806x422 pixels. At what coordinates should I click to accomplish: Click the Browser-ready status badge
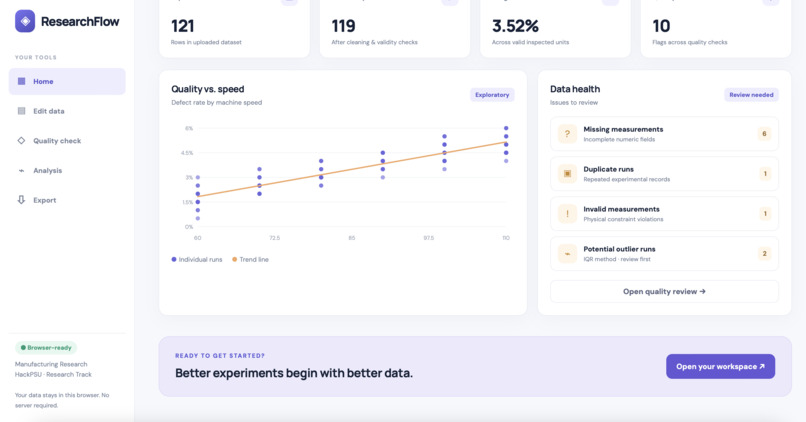pyautogui.click(x=46, y=348)
